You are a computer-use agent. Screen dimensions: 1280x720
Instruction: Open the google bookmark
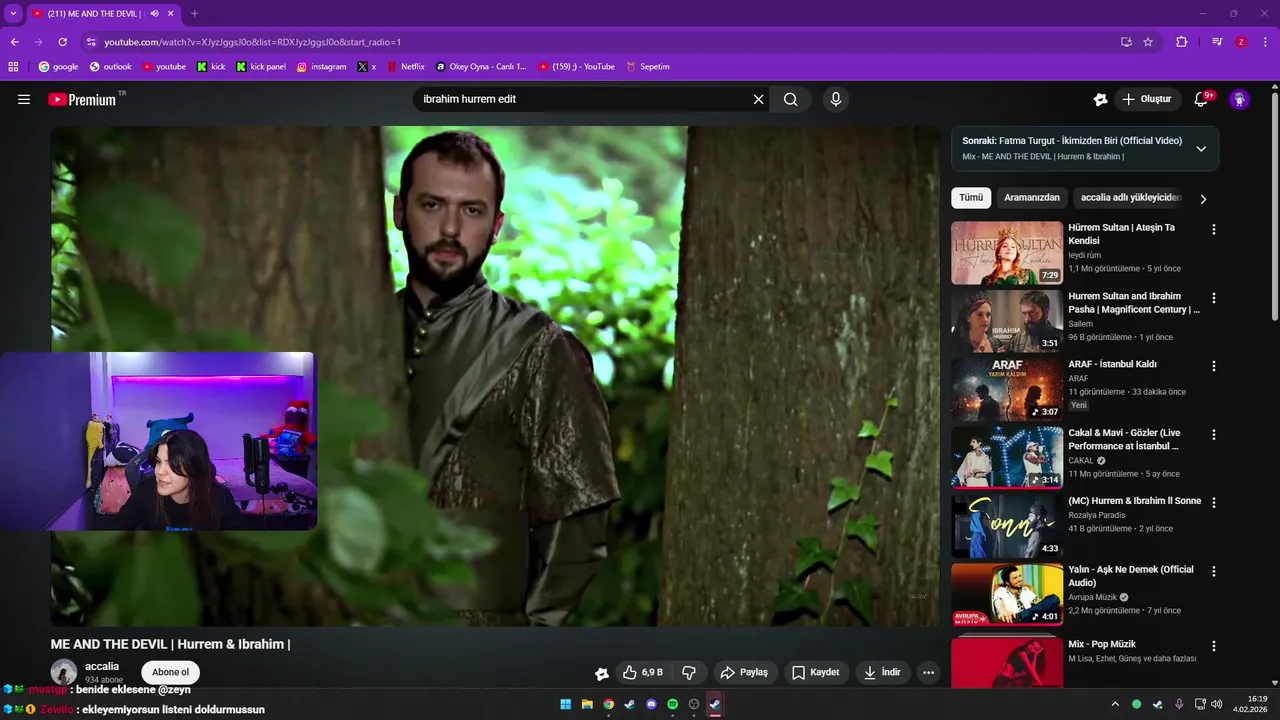pyautogui.click(x=58, y=66)
